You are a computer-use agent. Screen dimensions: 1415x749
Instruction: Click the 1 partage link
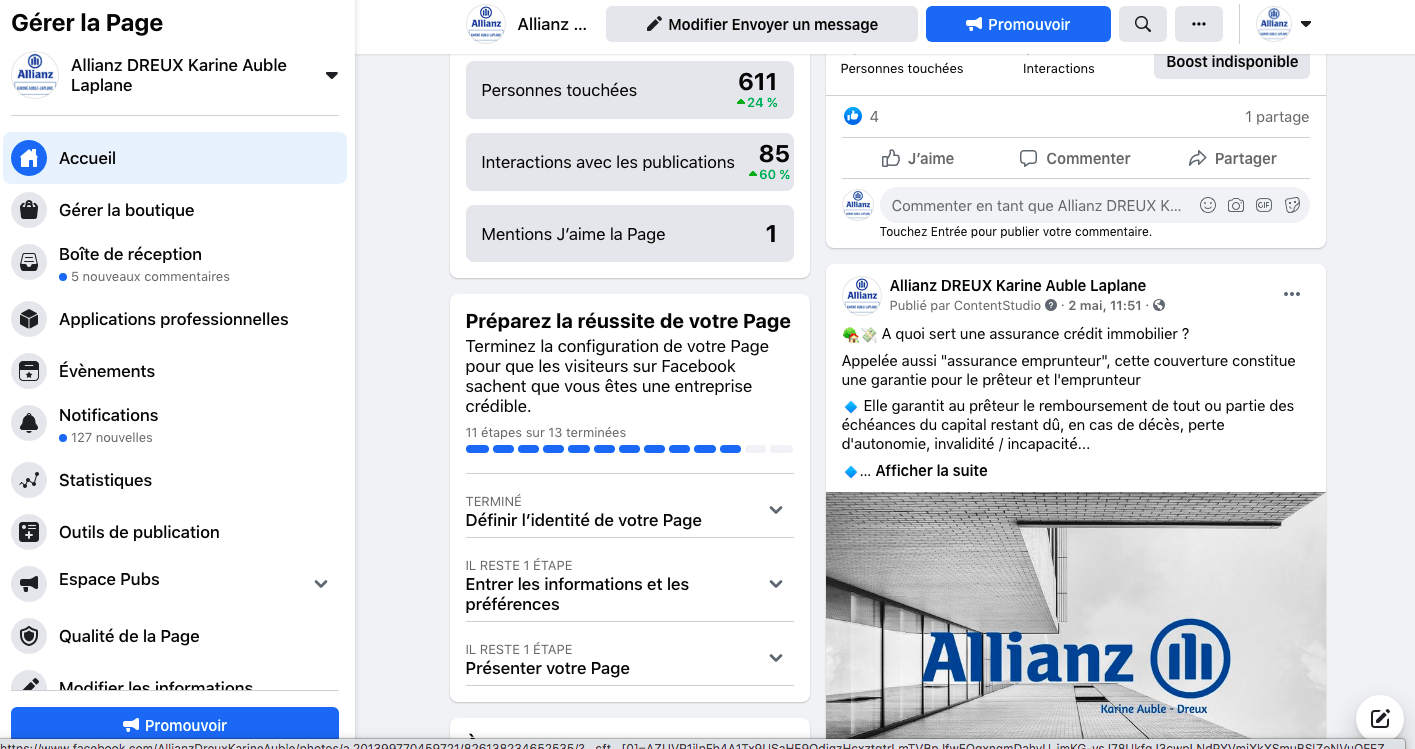point(1277,116)
